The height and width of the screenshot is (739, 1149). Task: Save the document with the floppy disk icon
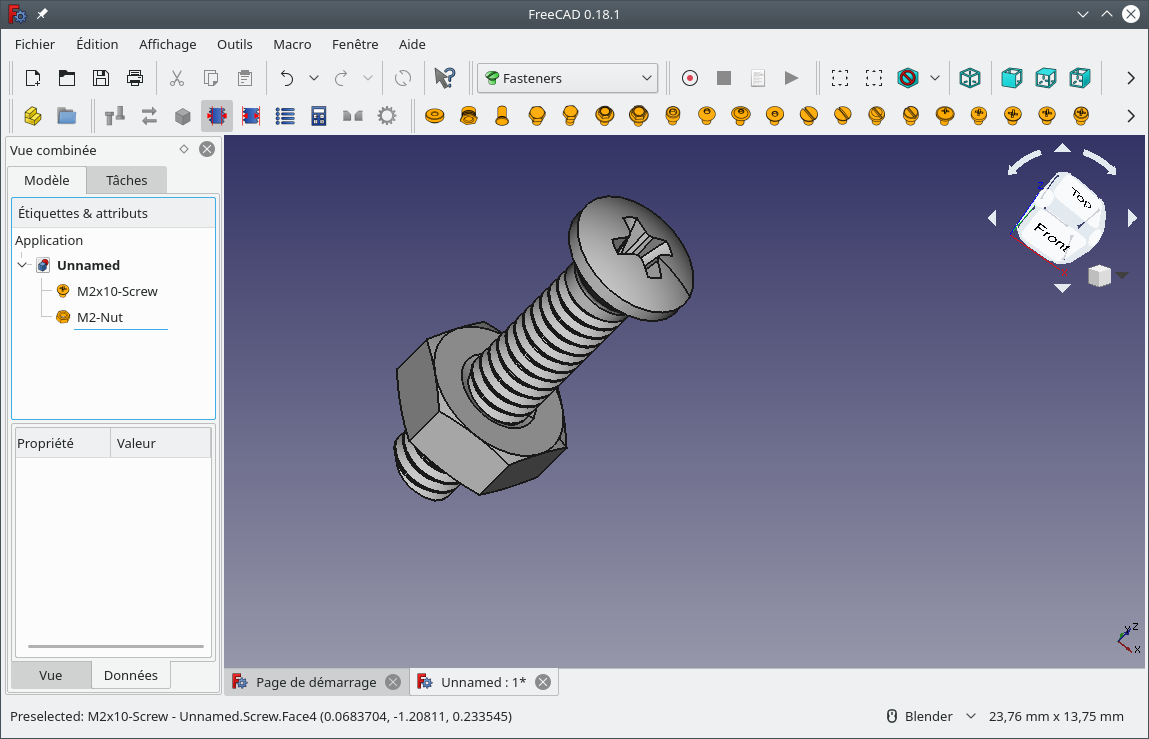coord(101,78)
